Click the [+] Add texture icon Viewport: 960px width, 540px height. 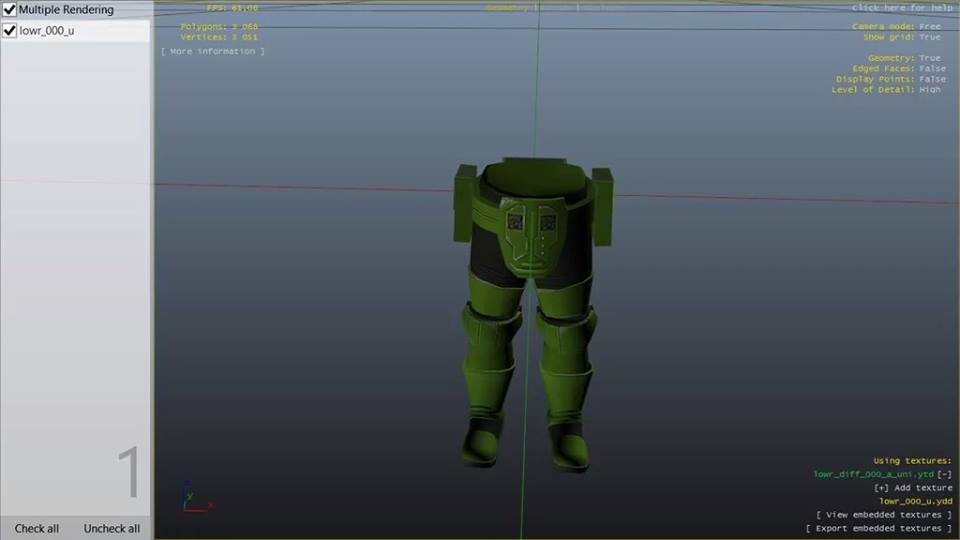881,488
